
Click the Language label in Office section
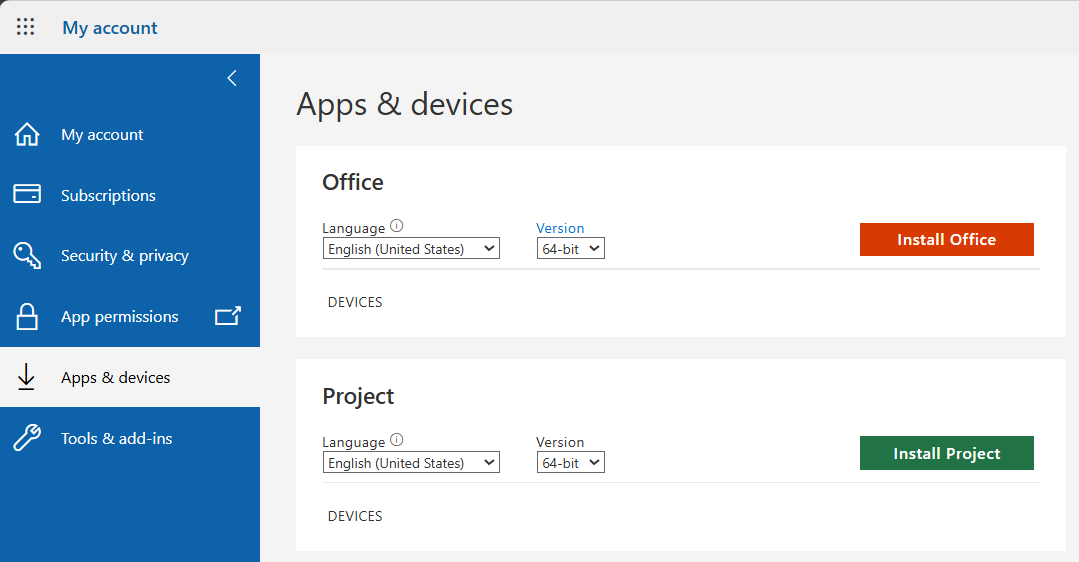coord(354,228)
